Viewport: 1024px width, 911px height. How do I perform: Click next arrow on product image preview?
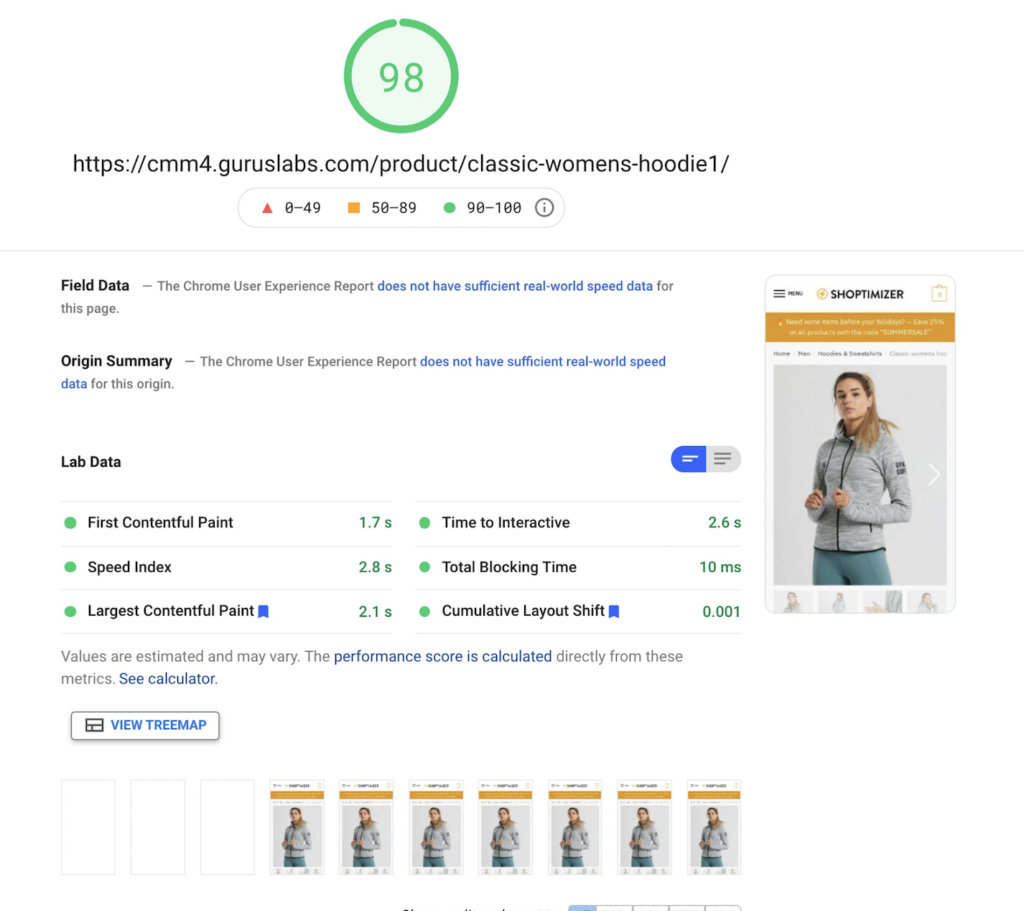point(934,474)
